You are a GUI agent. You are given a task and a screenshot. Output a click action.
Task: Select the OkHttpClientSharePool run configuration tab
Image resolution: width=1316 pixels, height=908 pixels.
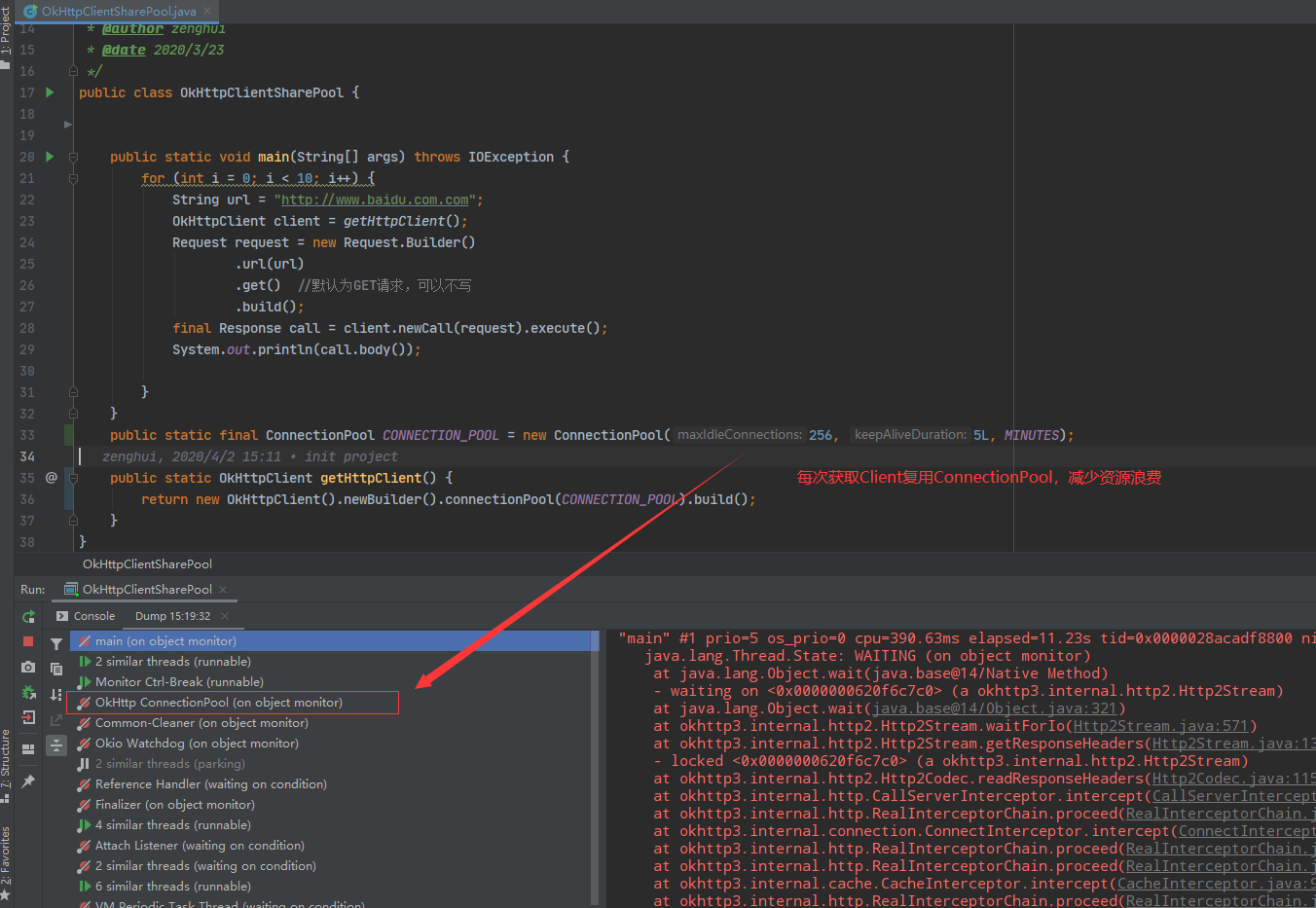(x=146, y=589)
